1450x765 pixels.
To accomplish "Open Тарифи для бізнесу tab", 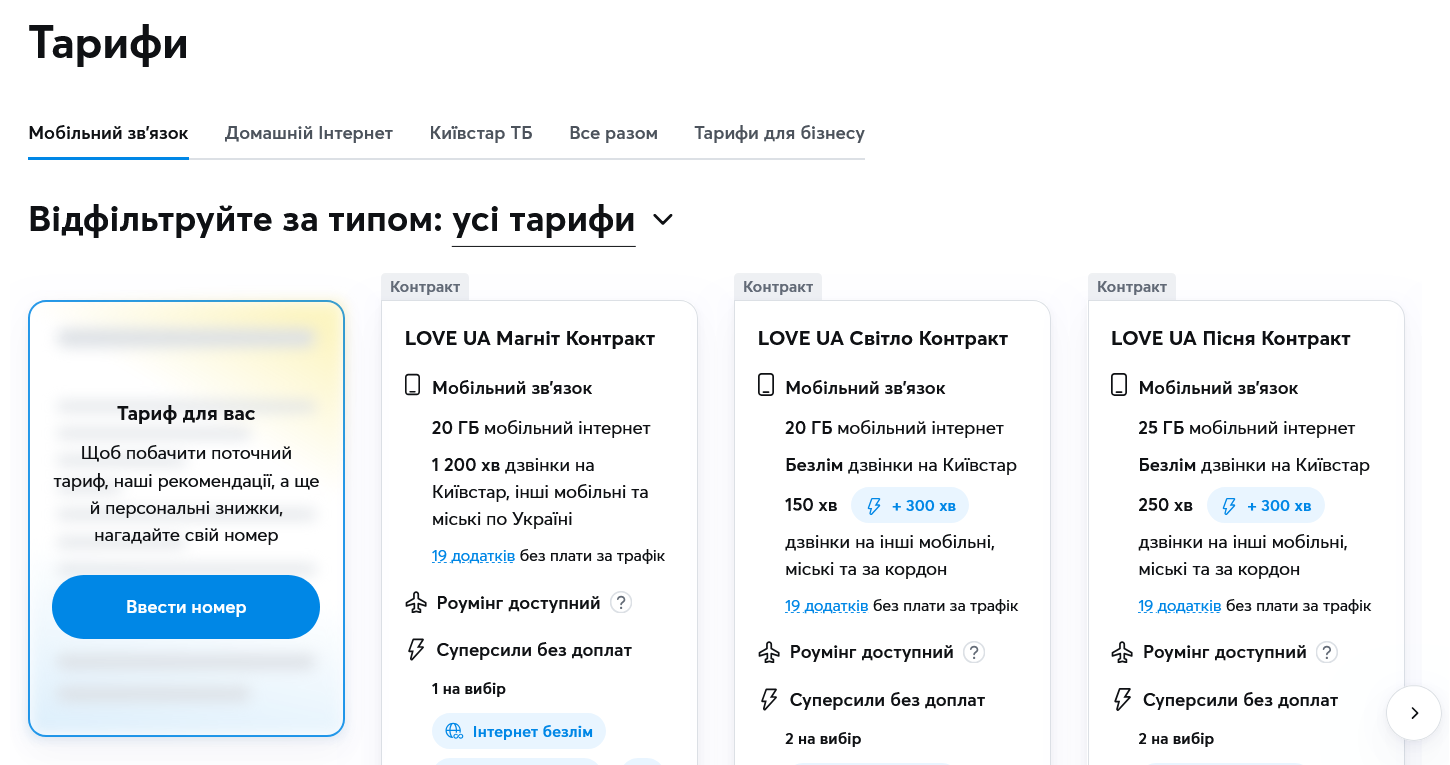I will [x=780, y=133].
